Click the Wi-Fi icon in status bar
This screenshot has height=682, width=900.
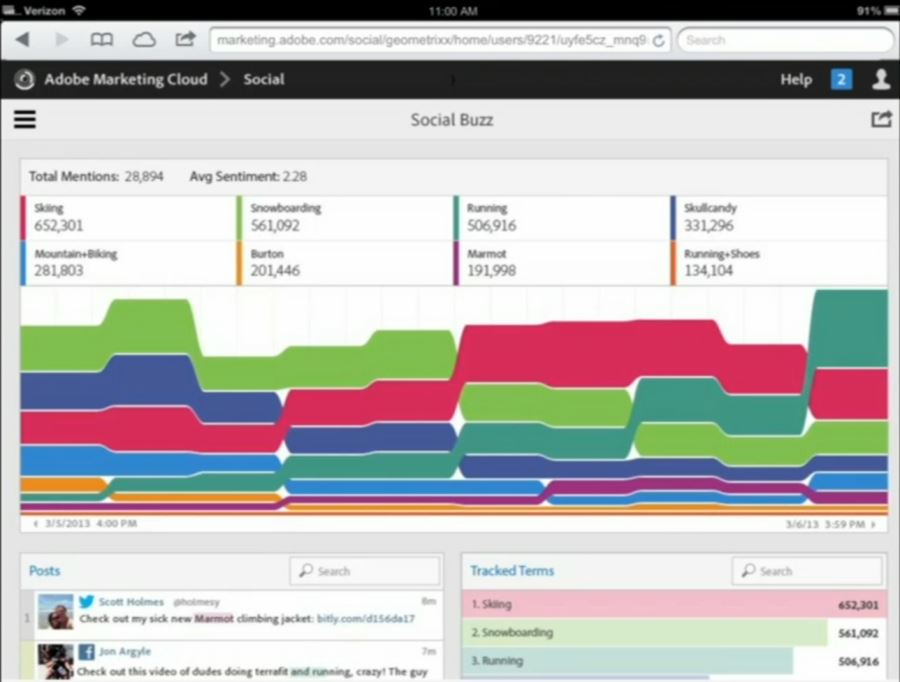coord(79,10)
